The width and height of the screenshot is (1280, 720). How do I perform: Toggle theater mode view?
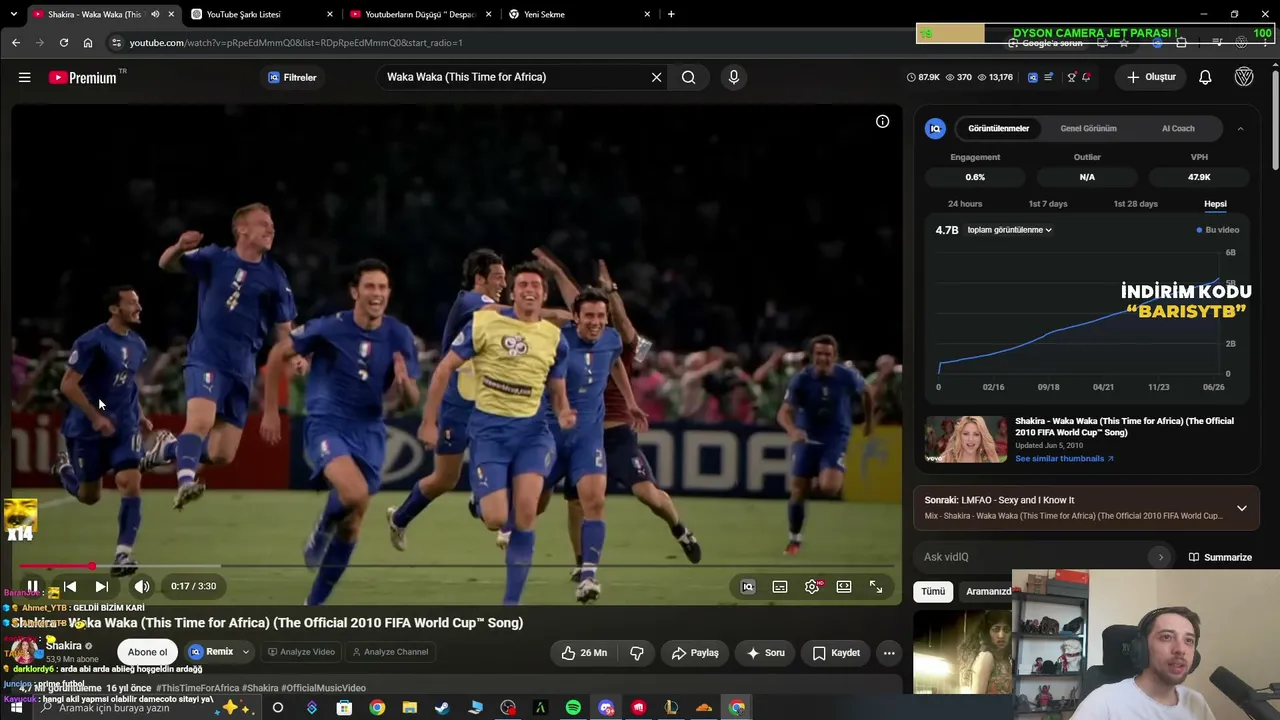(844, 587)
